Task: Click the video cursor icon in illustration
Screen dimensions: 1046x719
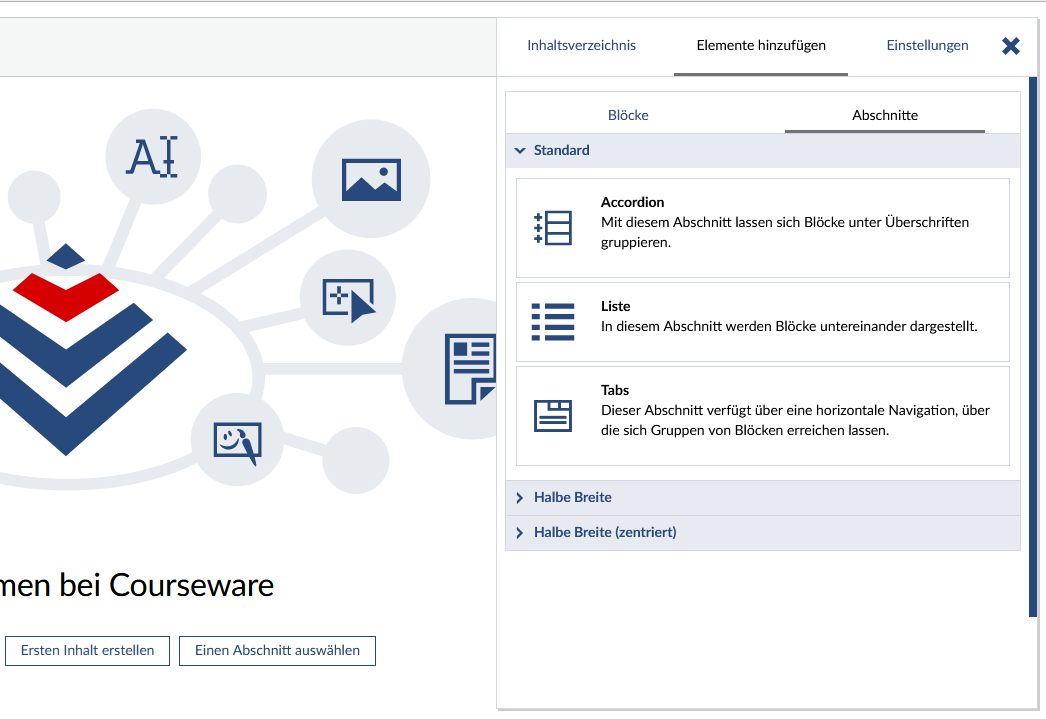Action: 348,298
